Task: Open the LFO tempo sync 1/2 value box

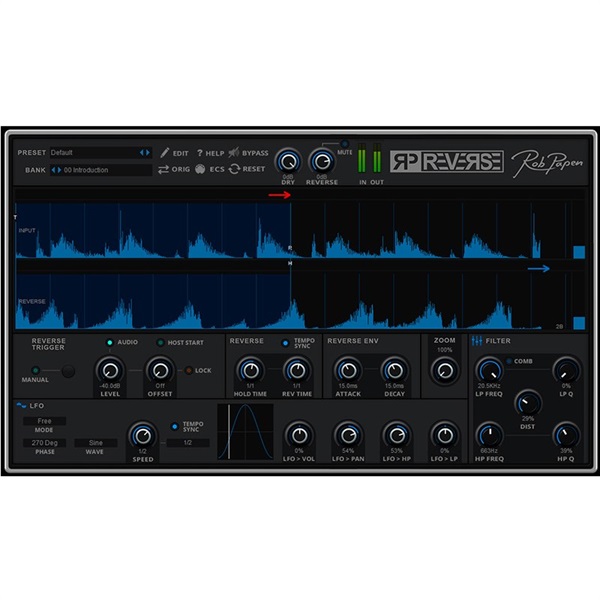Action: [188, 443]
